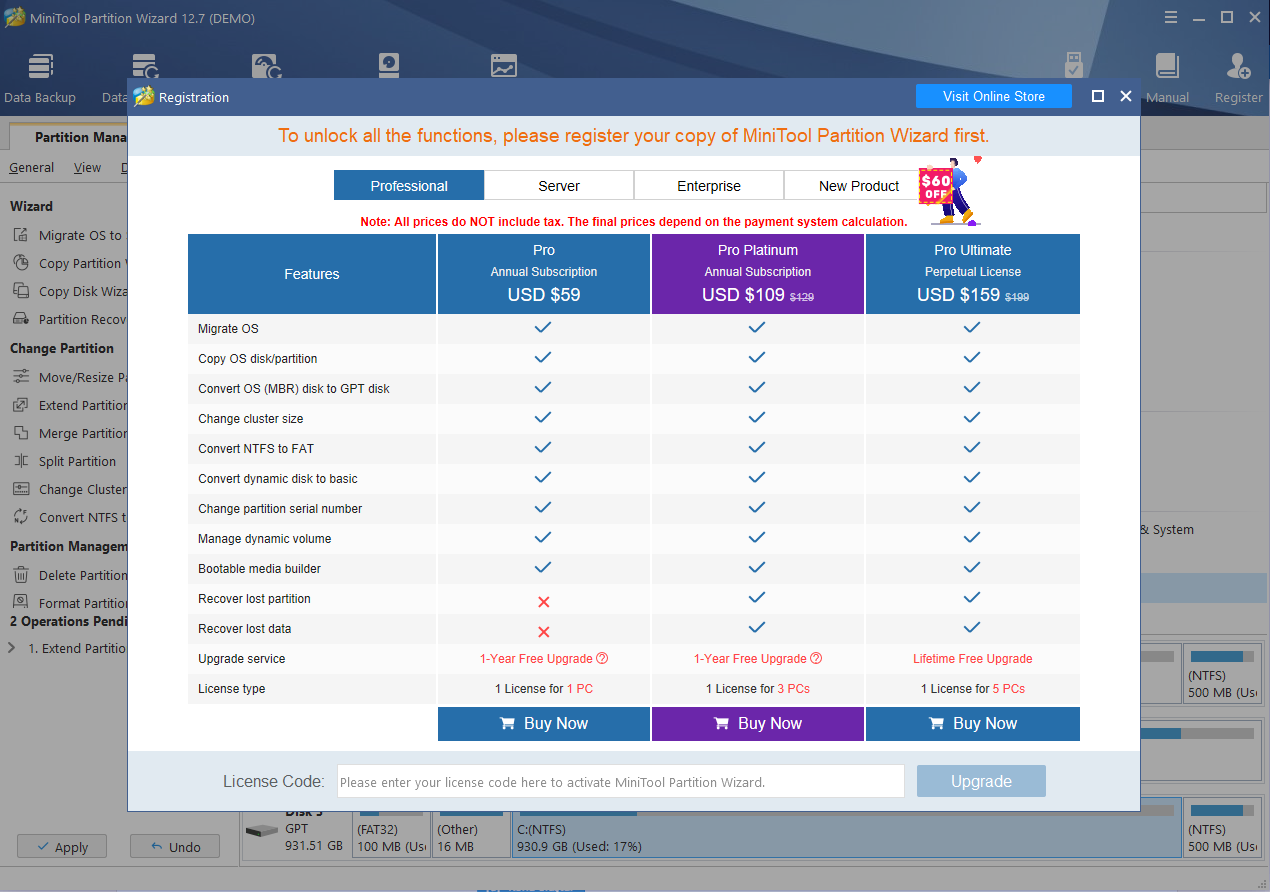
Task: Select the Split Partition icon
Action: [21, 461]
